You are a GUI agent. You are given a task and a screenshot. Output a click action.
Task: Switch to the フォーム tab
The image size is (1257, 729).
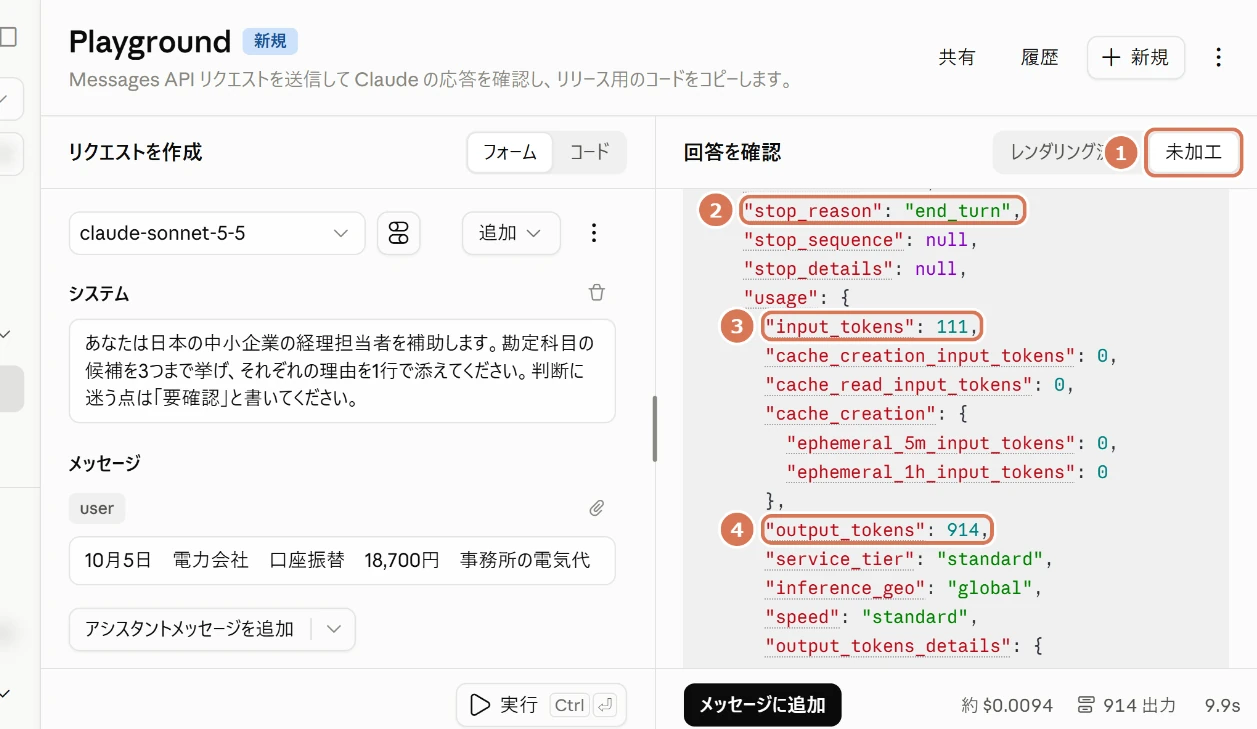click(510, 152)
